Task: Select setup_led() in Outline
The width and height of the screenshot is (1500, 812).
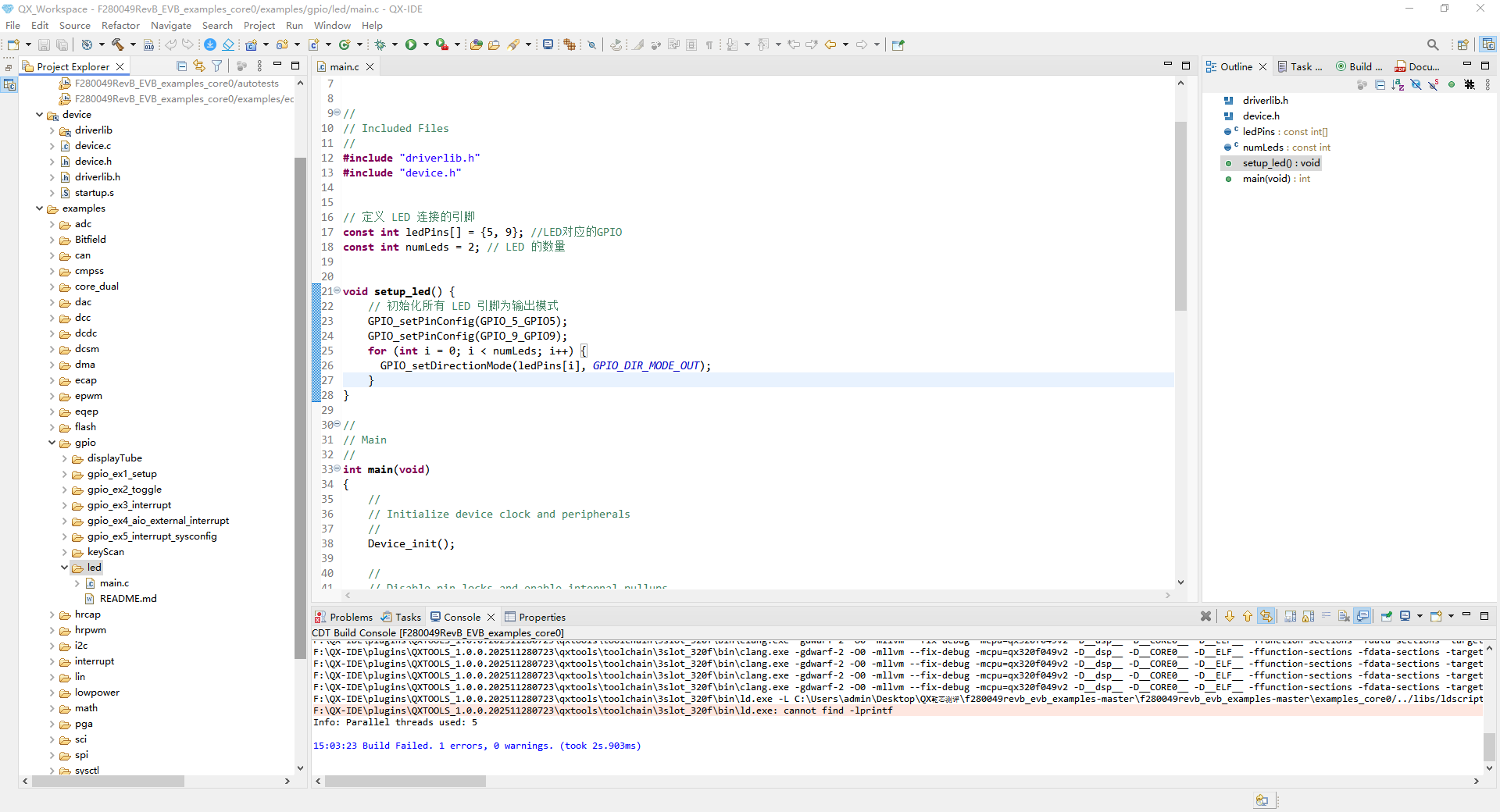Action: coord(1281,163)
